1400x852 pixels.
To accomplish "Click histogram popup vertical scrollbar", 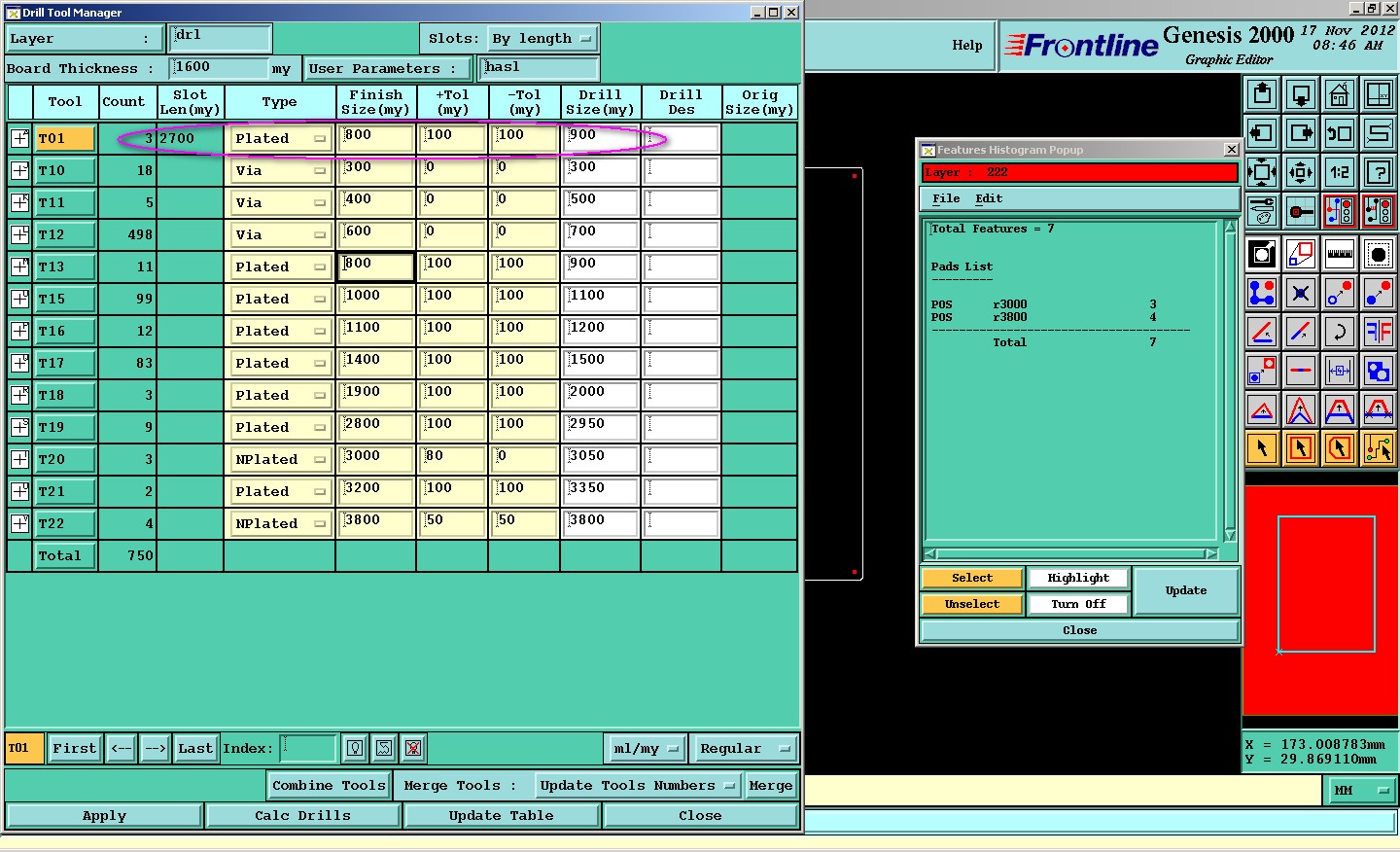I will [x=1230, y=380].
